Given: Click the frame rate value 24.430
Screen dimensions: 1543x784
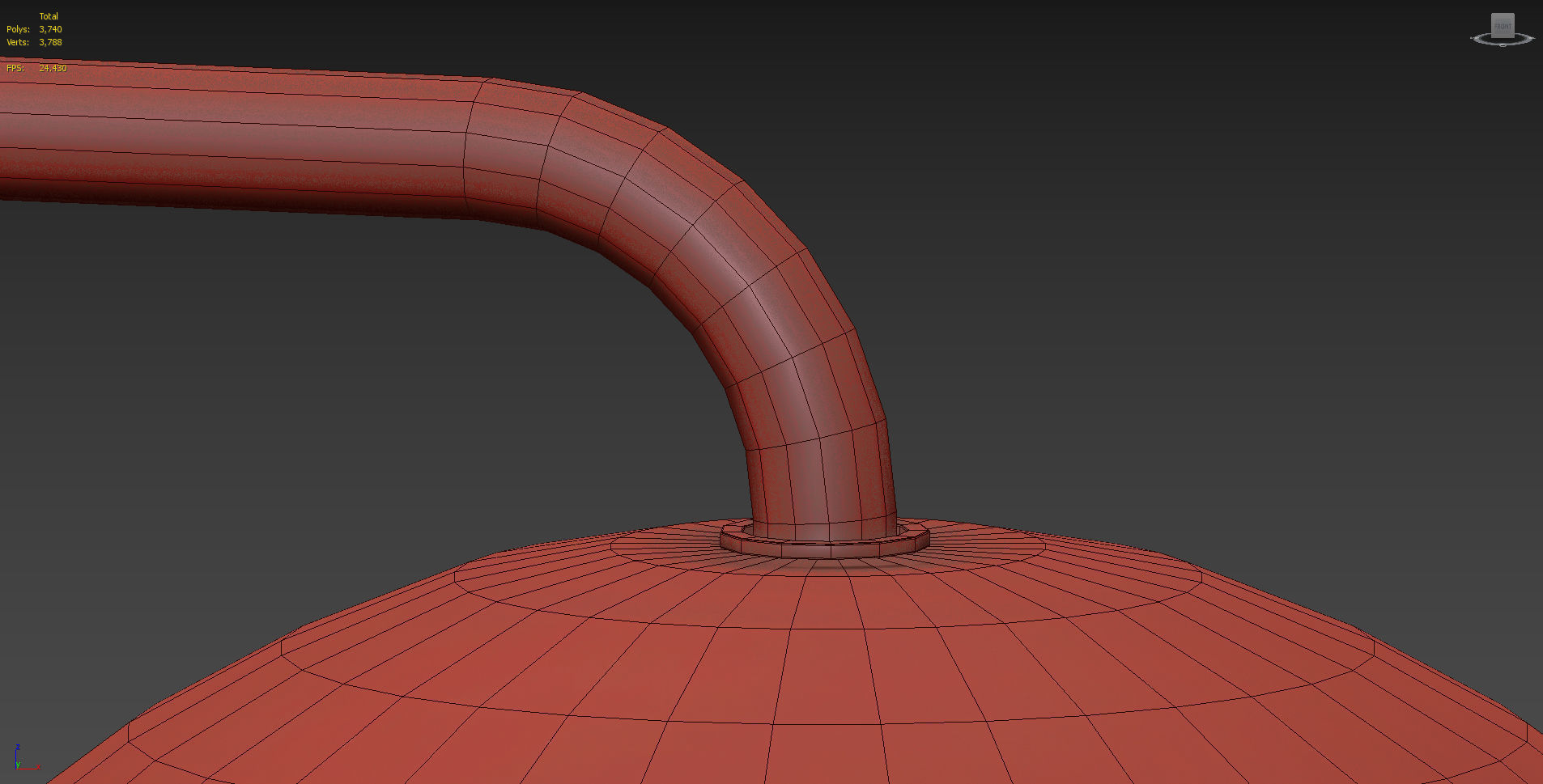Looking at the screenshot, I should click(x=53, y=68).
